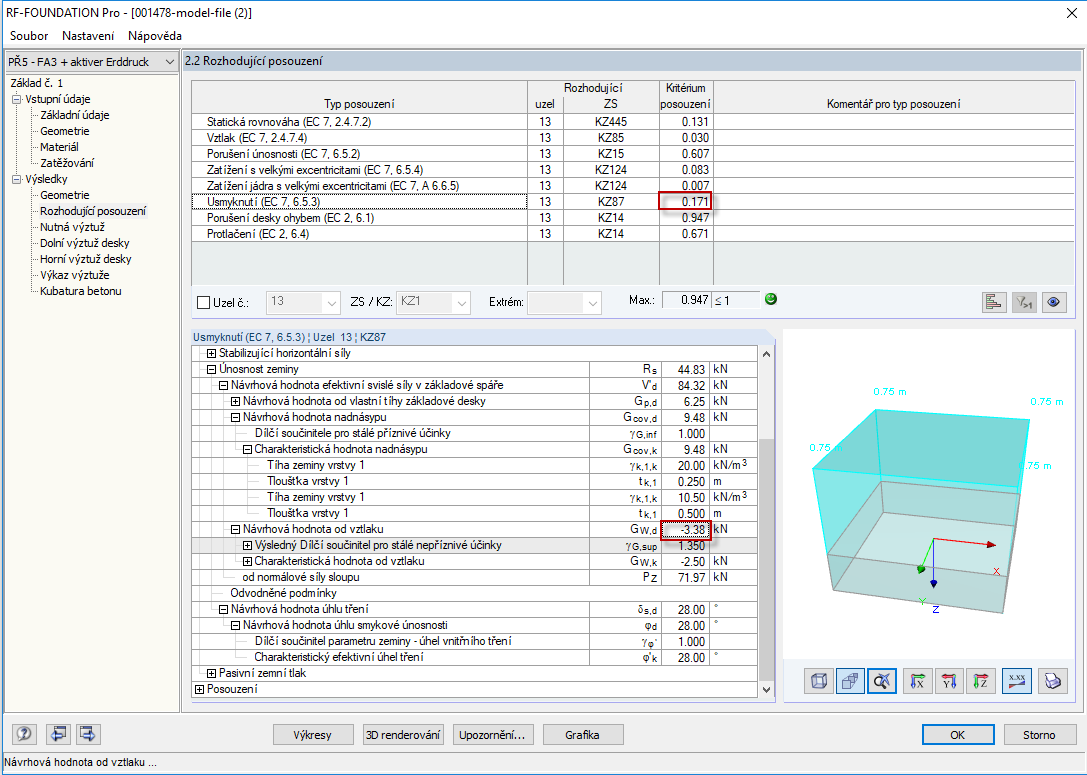The image size is (1087, 775).
Task: Expand the Posouzení row
Action: [200, 689]
